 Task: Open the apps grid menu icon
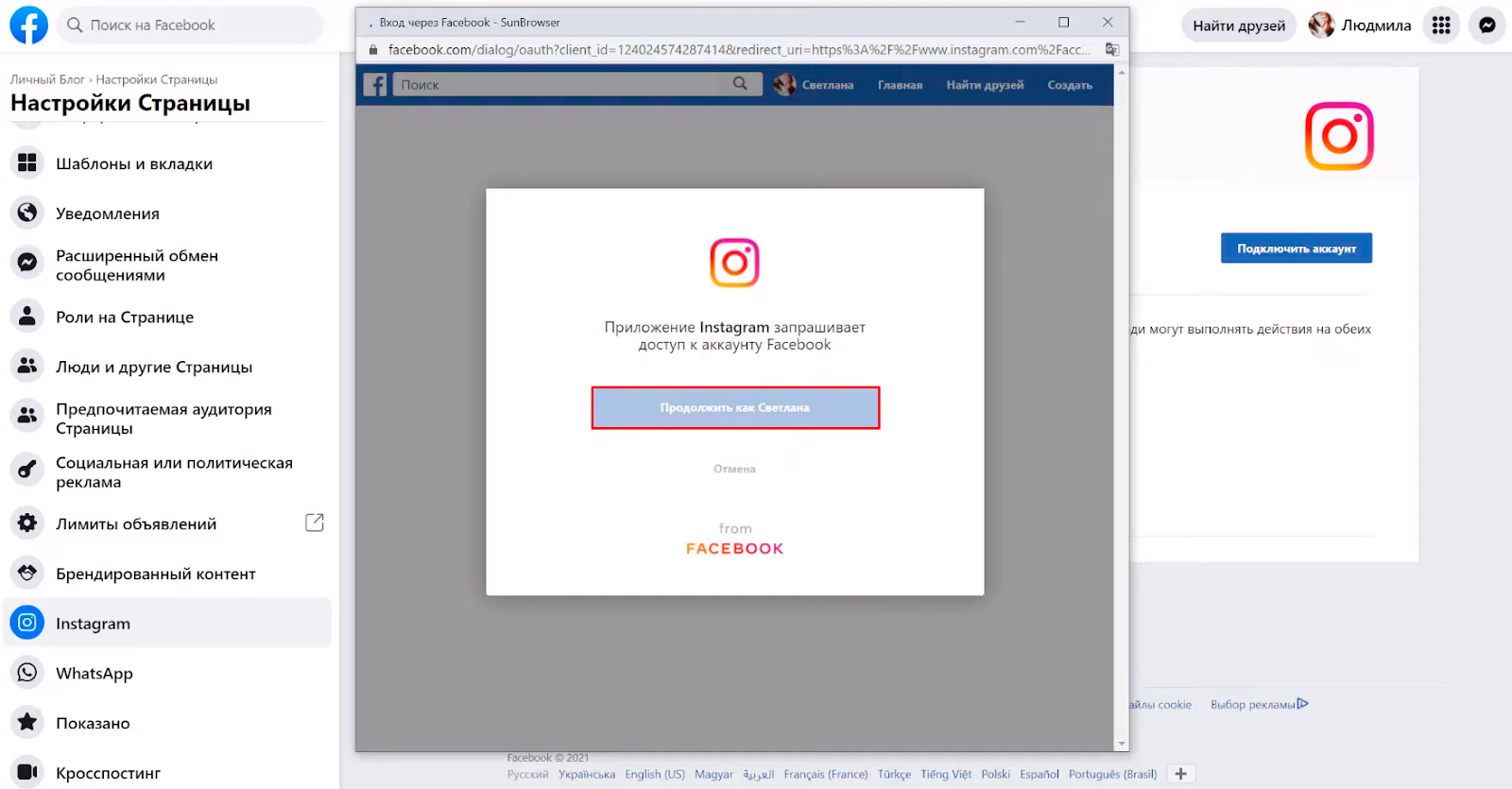pyautogui.click(x=1440, y=26)
